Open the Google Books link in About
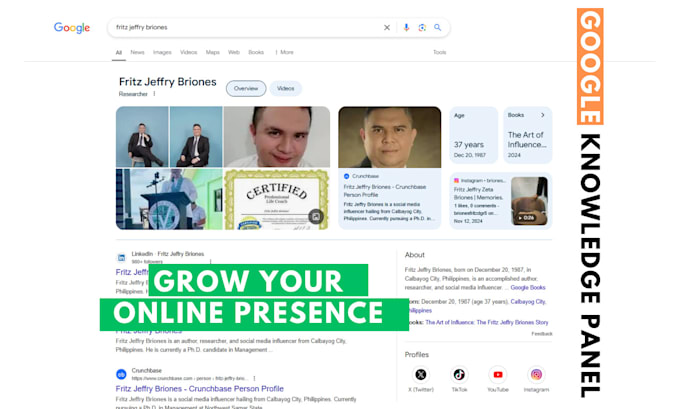Viewport: 680px width, 409px height. pyautogui.click(x=528, y=288)
